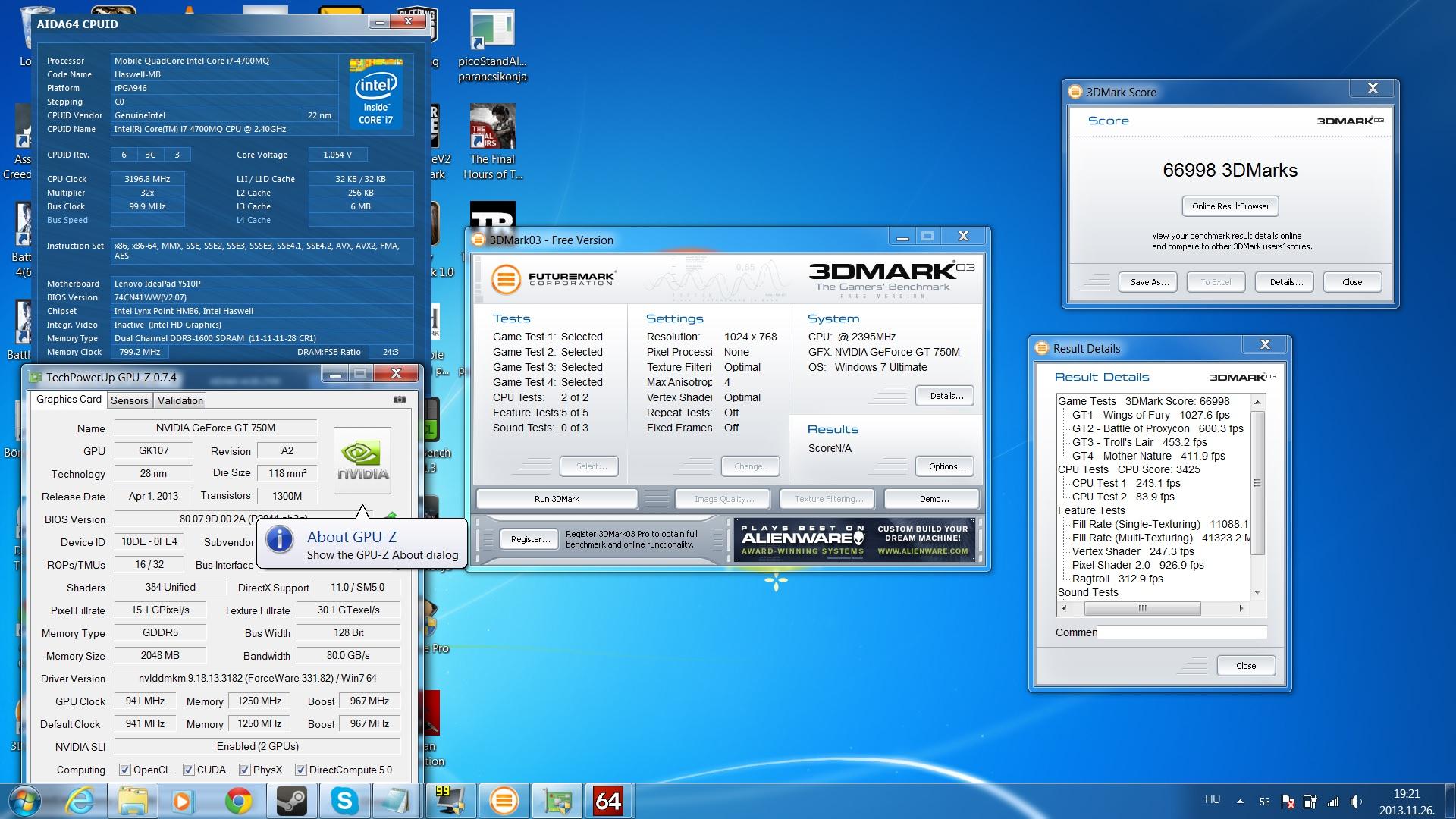Viewport: 1456px width, 819px height.
Task: Open the Notepad taskbar item
Action: click(396, 801)
